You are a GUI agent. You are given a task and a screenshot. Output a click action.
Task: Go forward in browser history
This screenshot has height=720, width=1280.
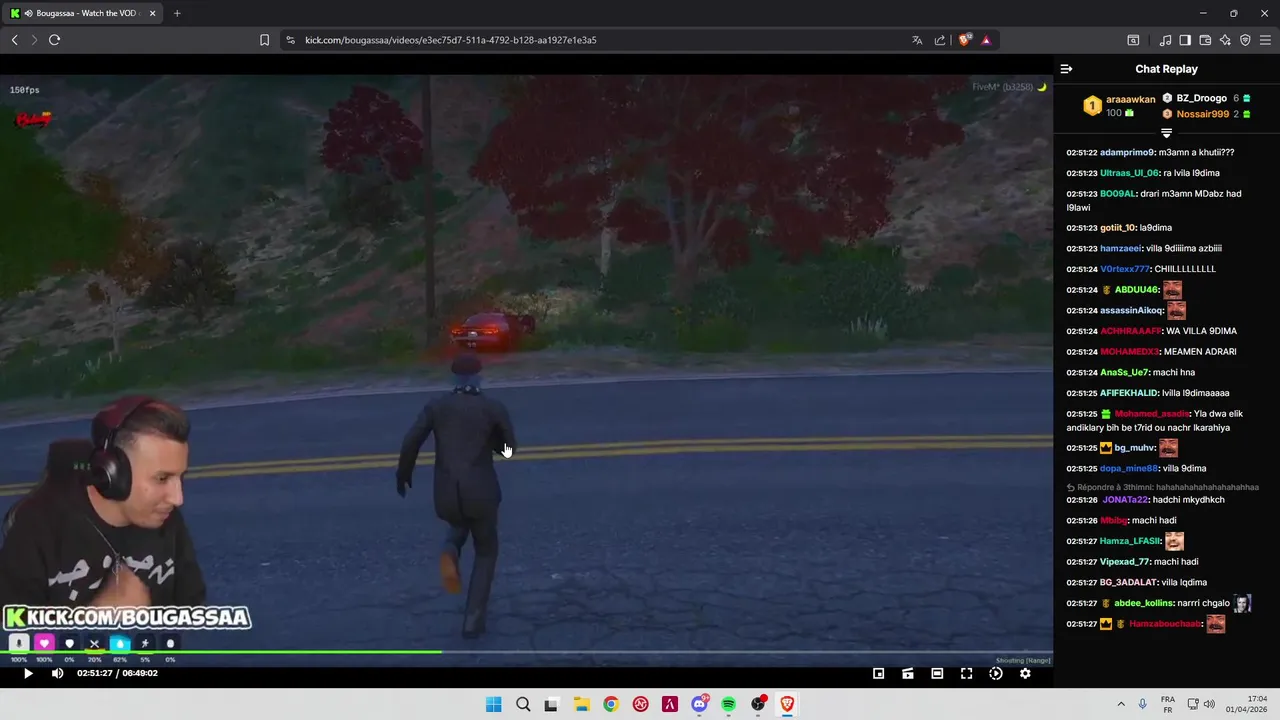pos(33,40)
